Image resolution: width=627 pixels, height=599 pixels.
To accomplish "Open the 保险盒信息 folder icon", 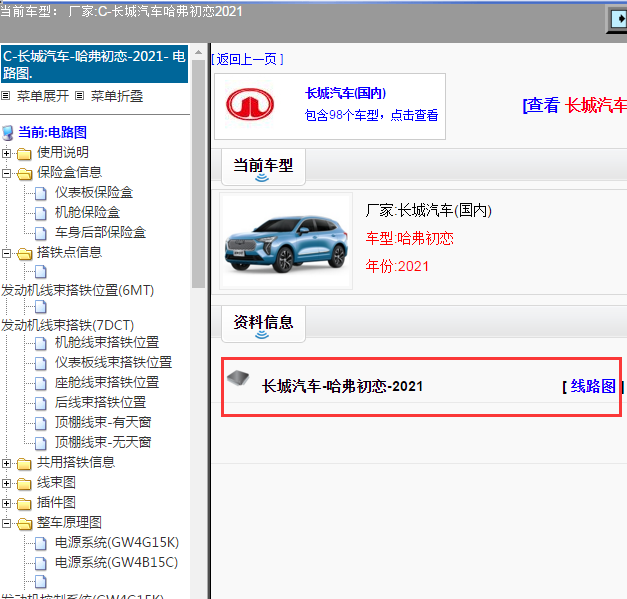I will point(24,174).
